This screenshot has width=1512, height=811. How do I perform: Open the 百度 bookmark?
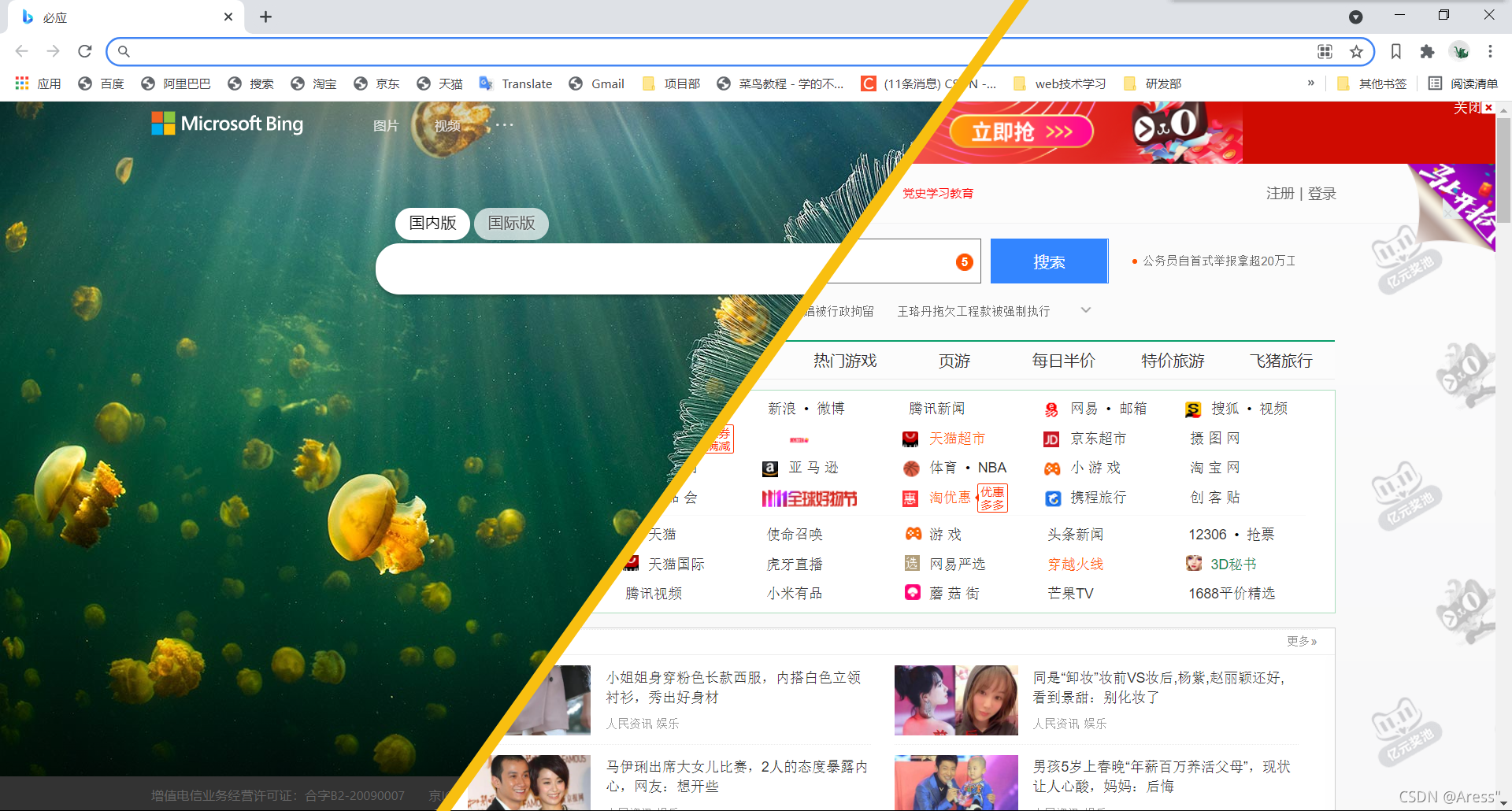point(102,83)
